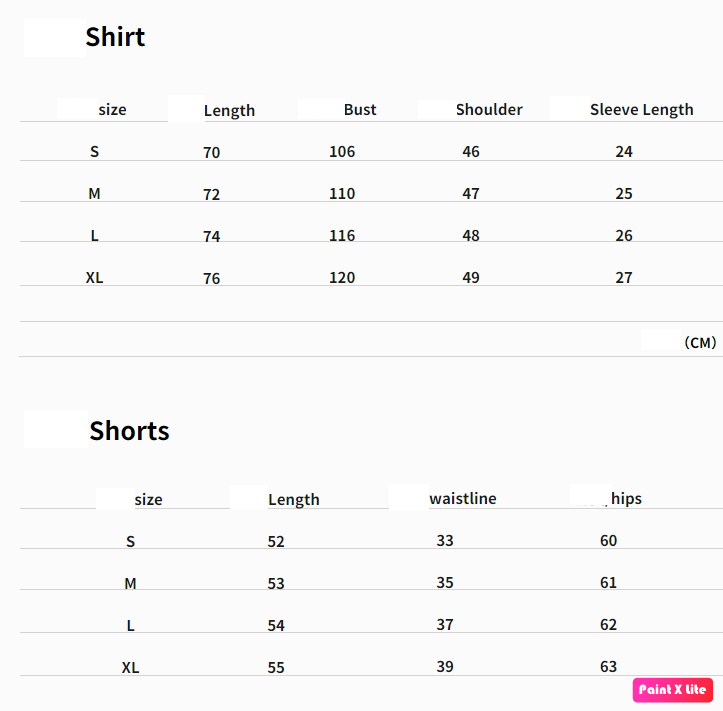Image resolution: width=723 pixels, height=711 pixels.
Task: Select shirt length value 70
Action: tap(211, 153)
